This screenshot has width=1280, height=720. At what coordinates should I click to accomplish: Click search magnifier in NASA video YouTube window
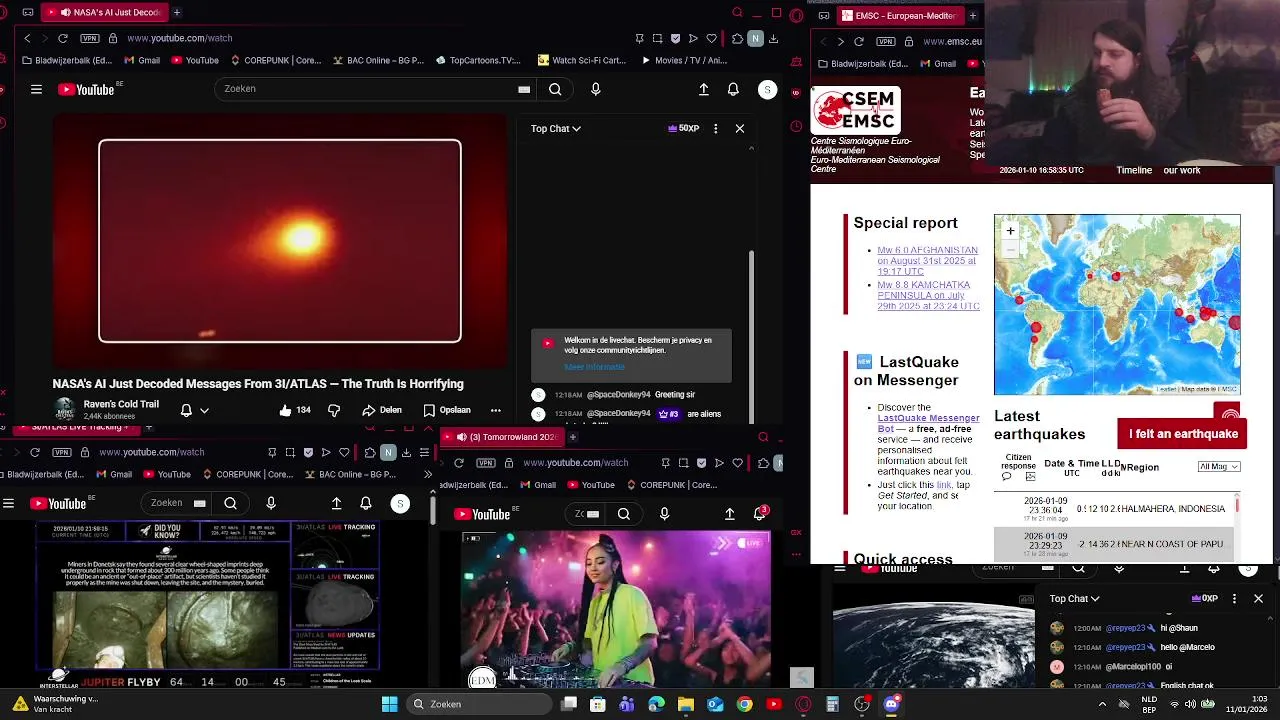tap(555, 89)
